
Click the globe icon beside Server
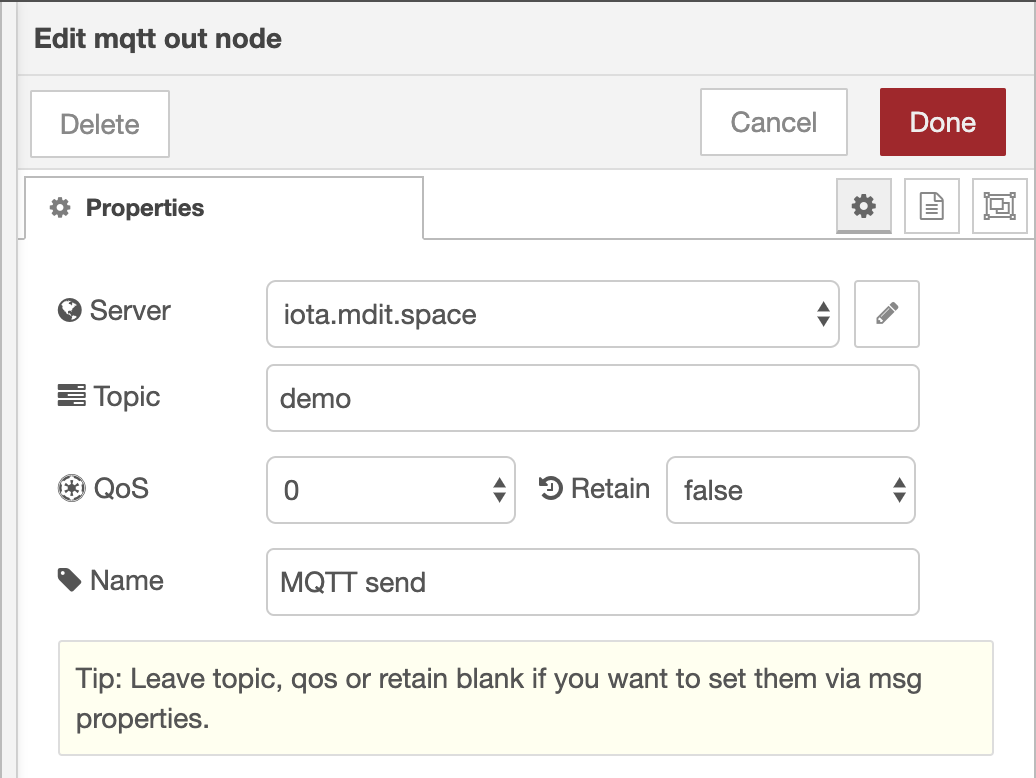(x=69, y=310)
